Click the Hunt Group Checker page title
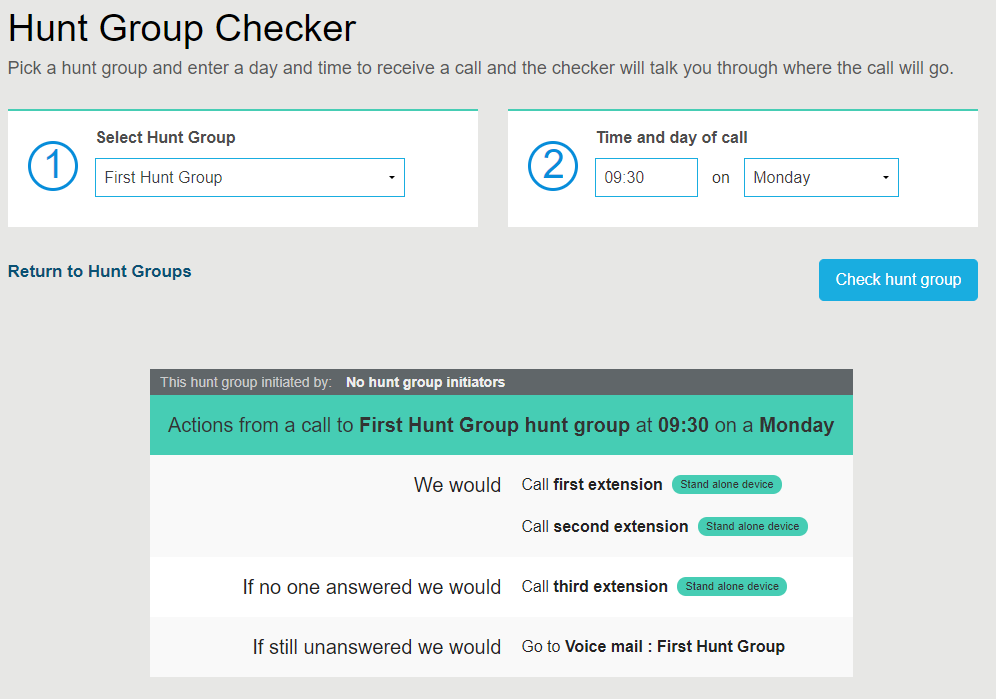The image size is (996, 699). click(x=182, y=28)
